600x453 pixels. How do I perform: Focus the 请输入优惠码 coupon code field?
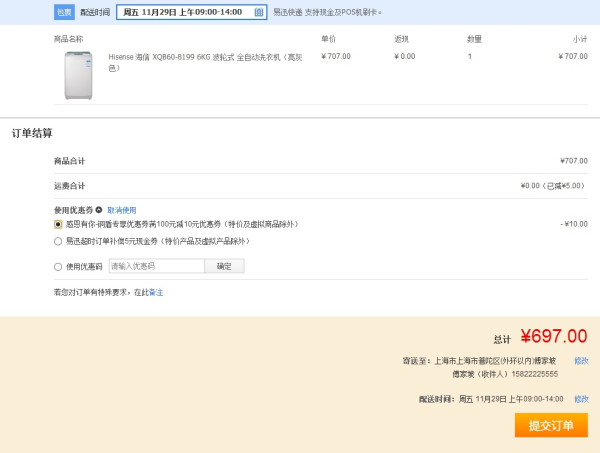157,266
